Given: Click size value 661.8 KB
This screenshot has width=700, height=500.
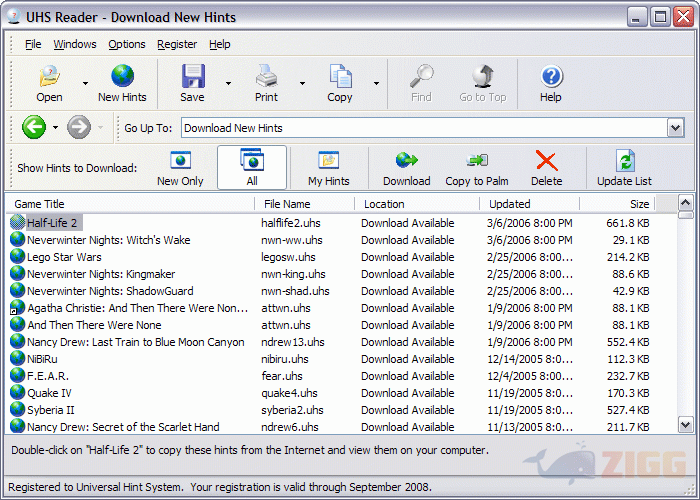Looking at the screenshot, I should pos(627,223).
